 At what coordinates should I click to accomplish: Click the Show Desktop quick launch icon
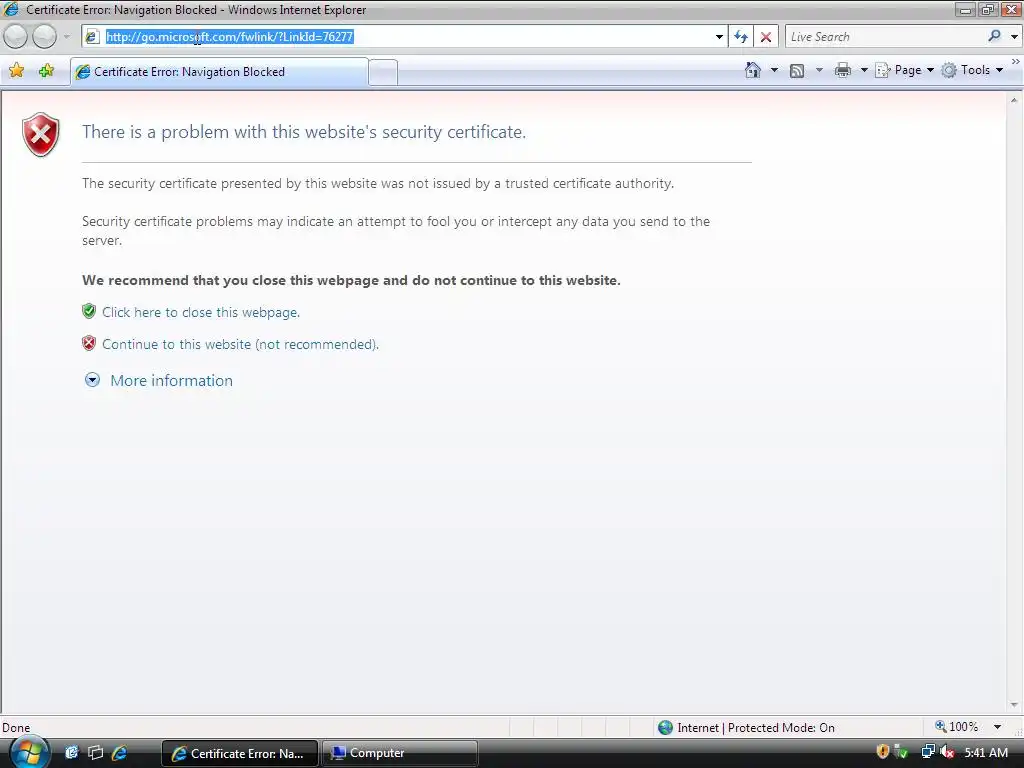point(72,752)
